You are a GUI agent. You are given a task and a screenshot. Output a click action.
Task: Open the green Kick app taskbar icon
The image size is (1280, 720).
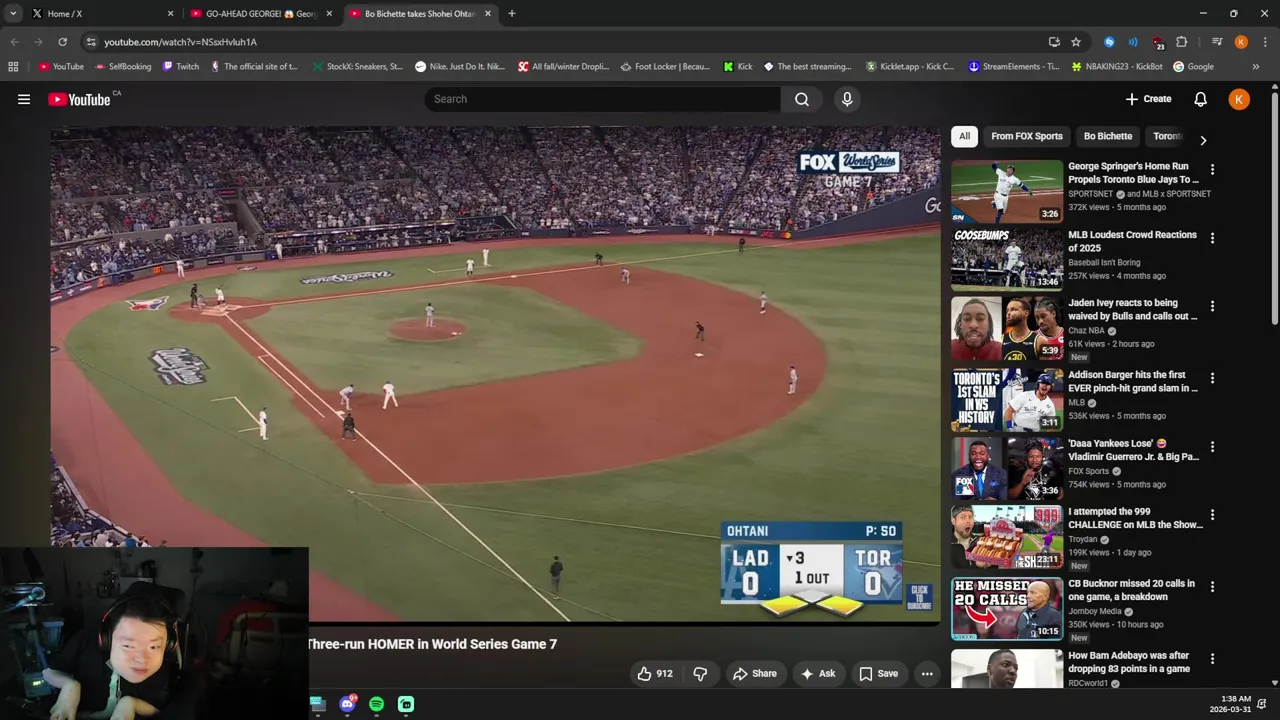(x=406, y=704)
